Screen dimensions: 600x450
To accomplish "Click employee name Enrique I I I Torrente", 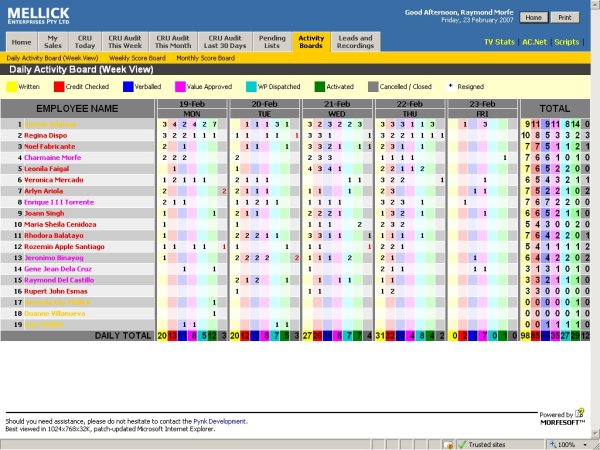I will click(59, 202).
